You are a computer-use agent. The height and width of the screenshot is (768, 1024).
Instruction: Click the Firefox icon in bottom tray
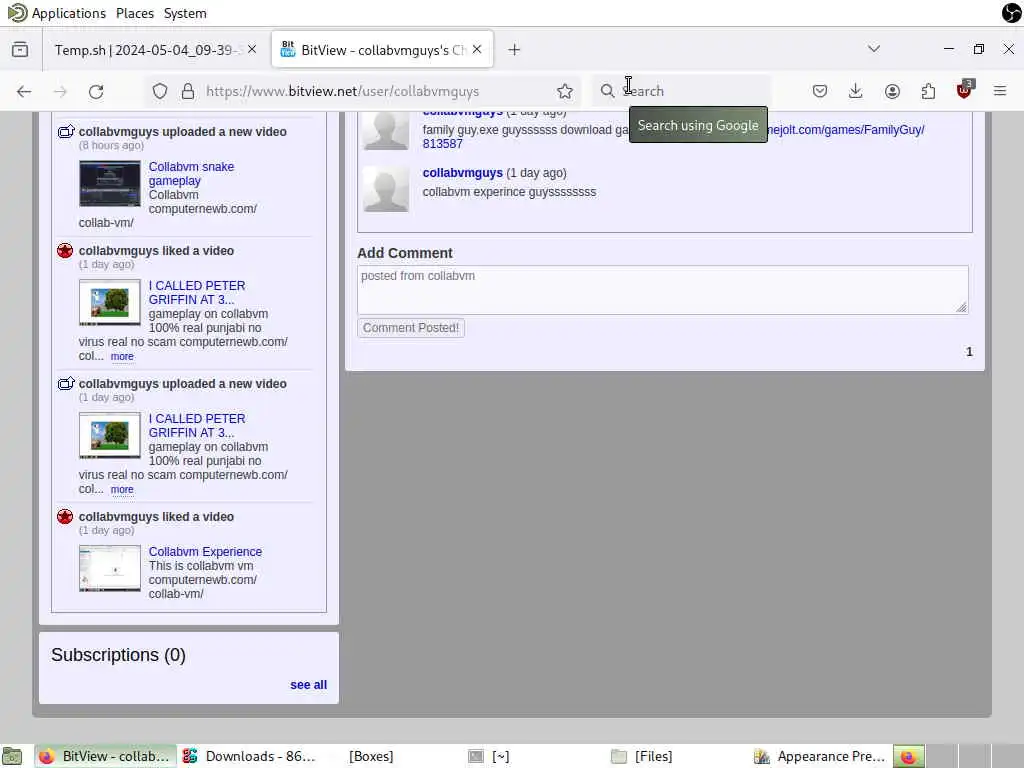908,756
